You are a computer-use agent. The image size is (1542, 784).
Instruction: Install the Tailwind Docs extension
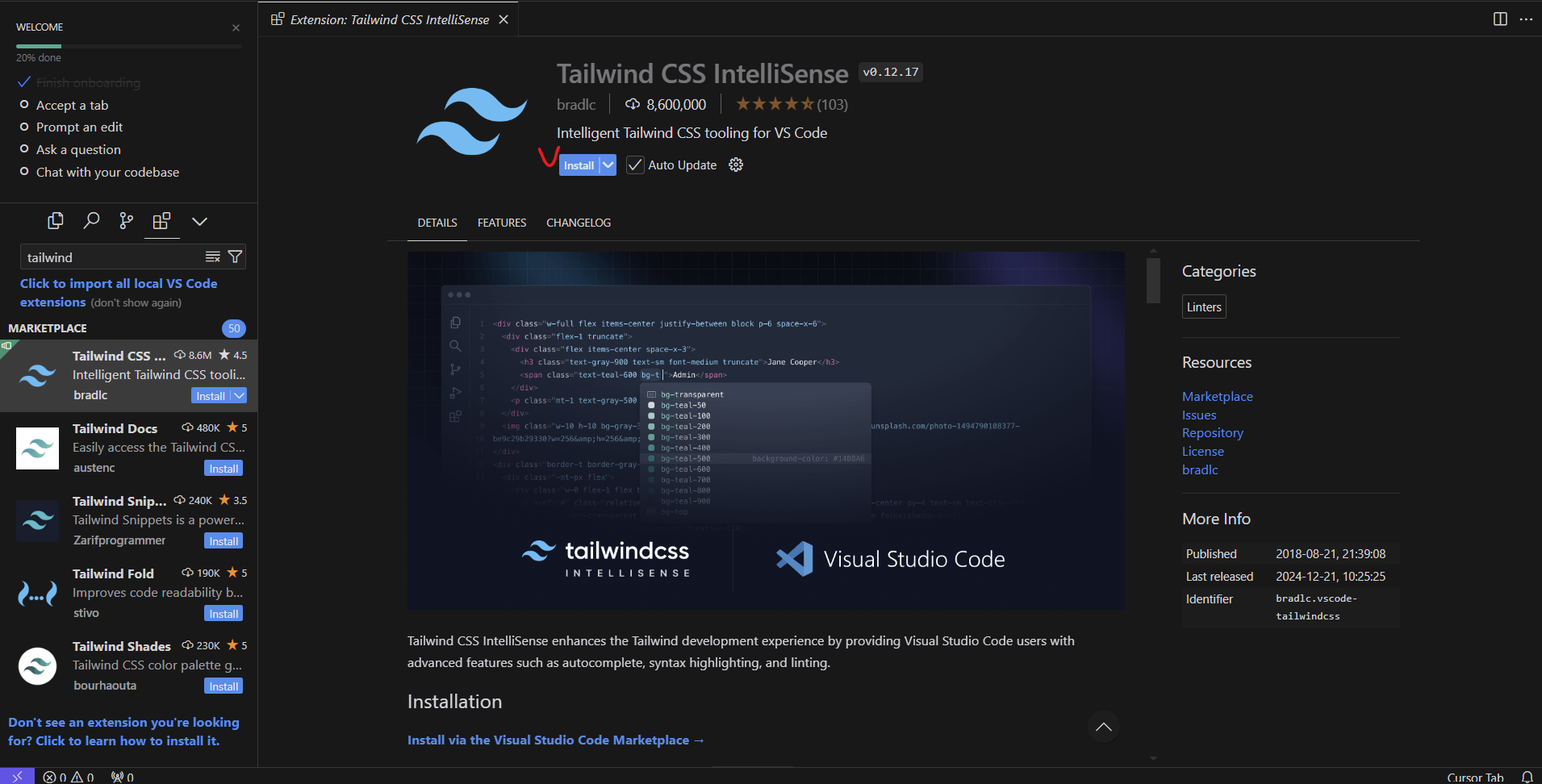point(224,469)
